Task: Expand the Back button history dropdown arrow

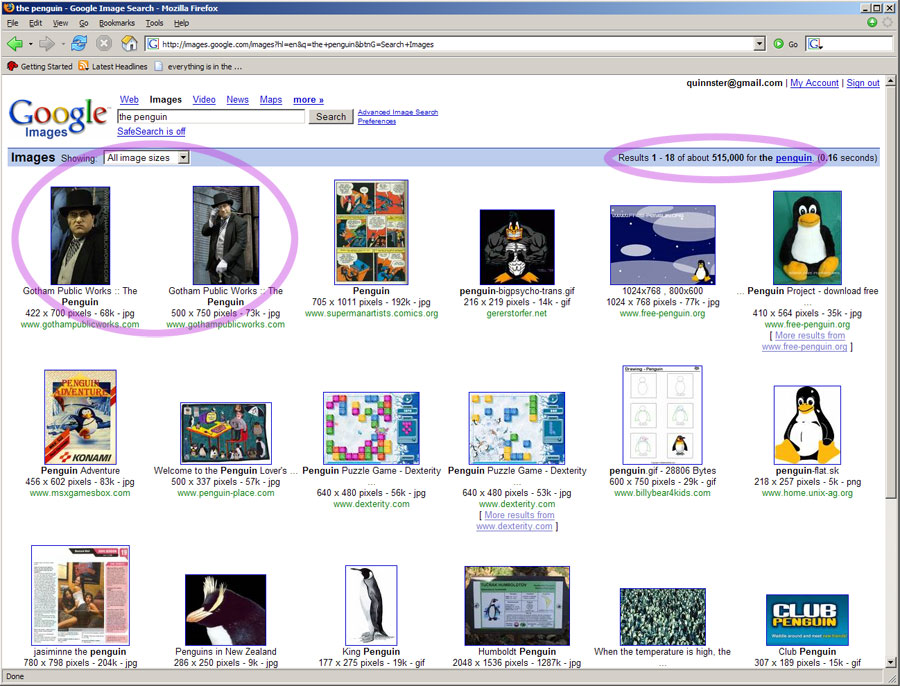Action: (30, 44)
